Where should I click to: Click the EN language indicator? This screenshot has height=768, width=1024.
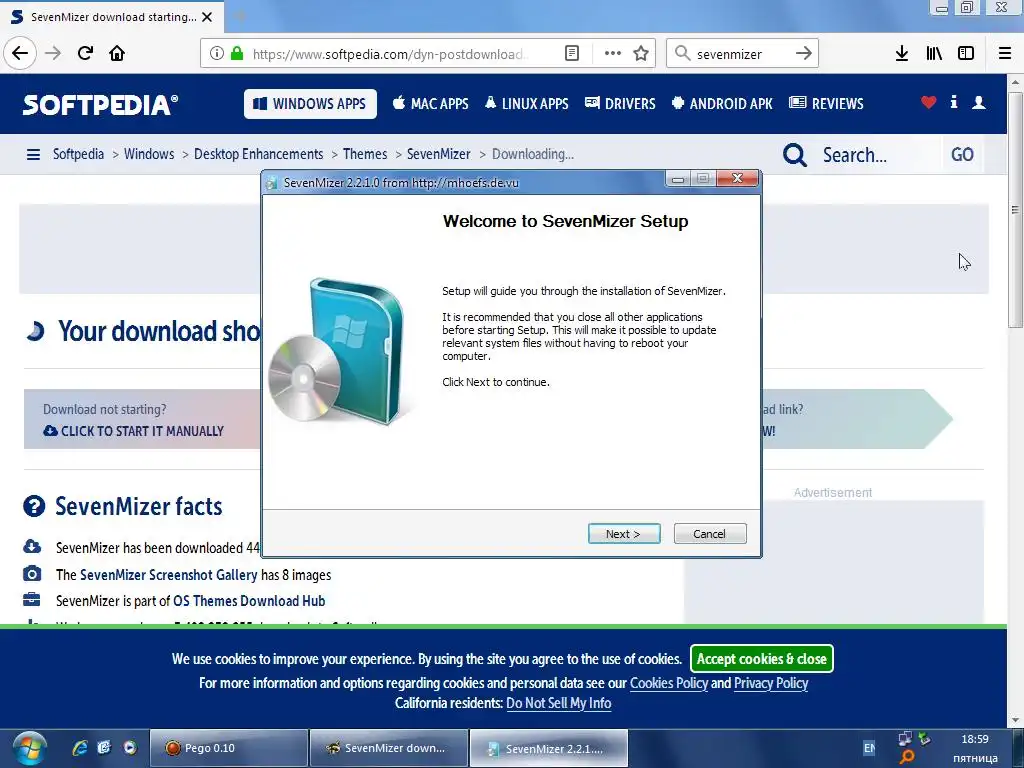click(869, 748)
